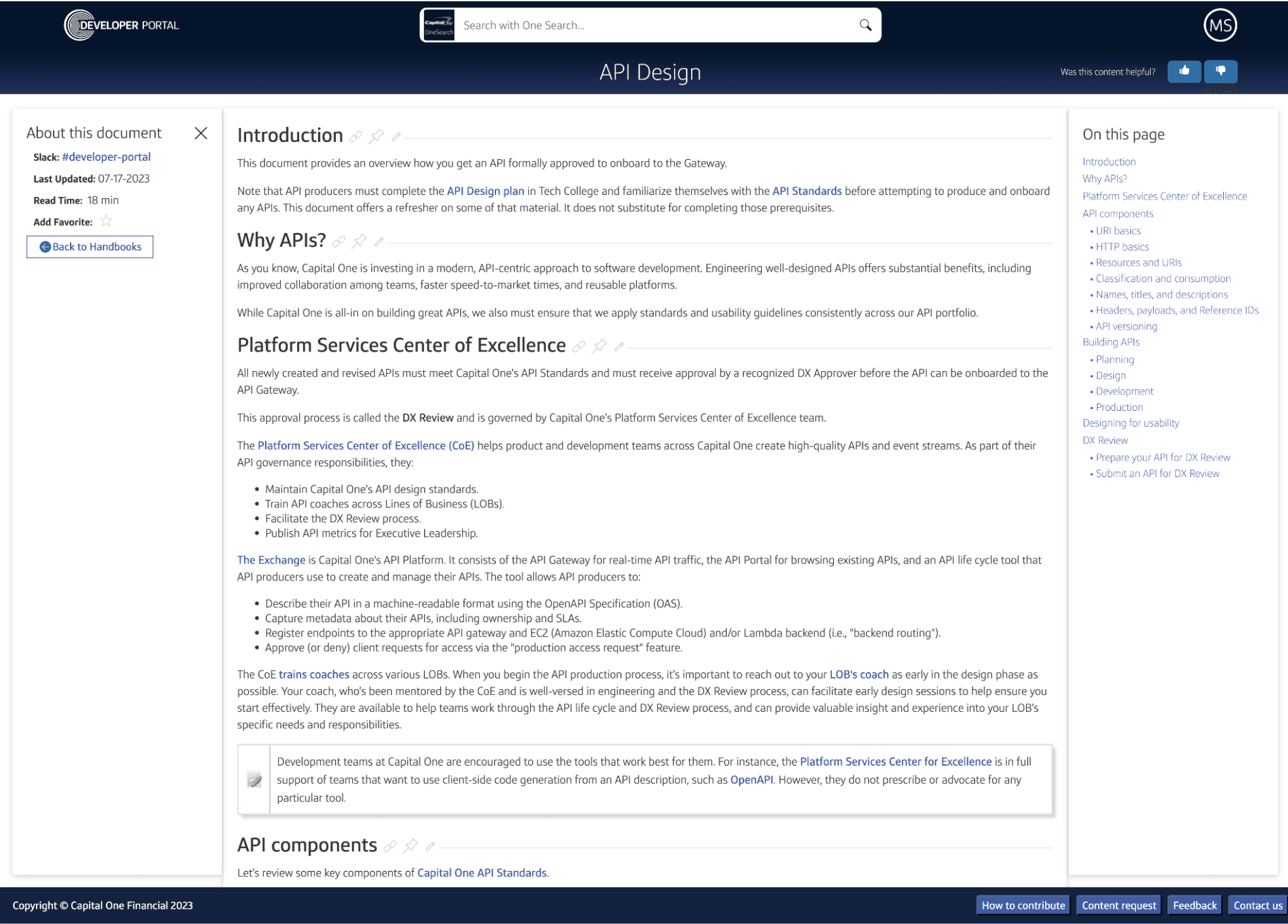The height and width of the screenshot is (924, 1288).
Task: Jump to Production subsection
Action: [x=1119, y=407]
